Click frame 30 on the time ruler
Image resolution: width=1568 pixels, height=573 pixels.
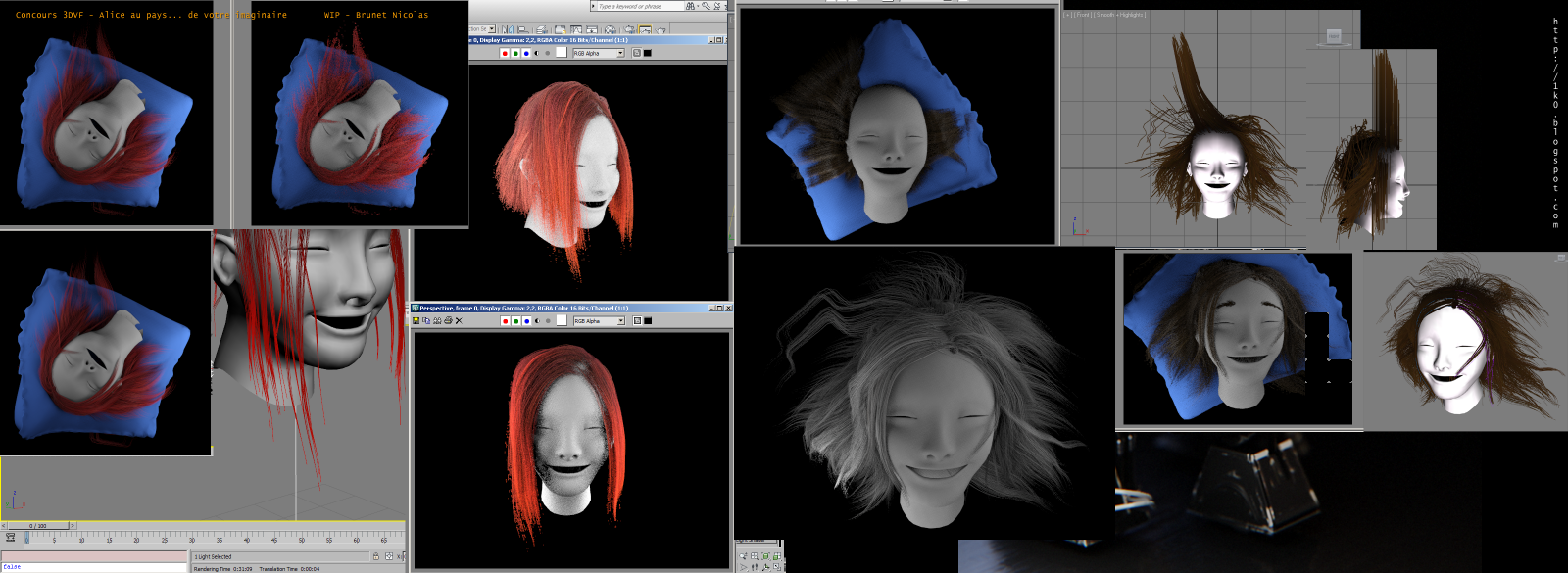[192, 540]
